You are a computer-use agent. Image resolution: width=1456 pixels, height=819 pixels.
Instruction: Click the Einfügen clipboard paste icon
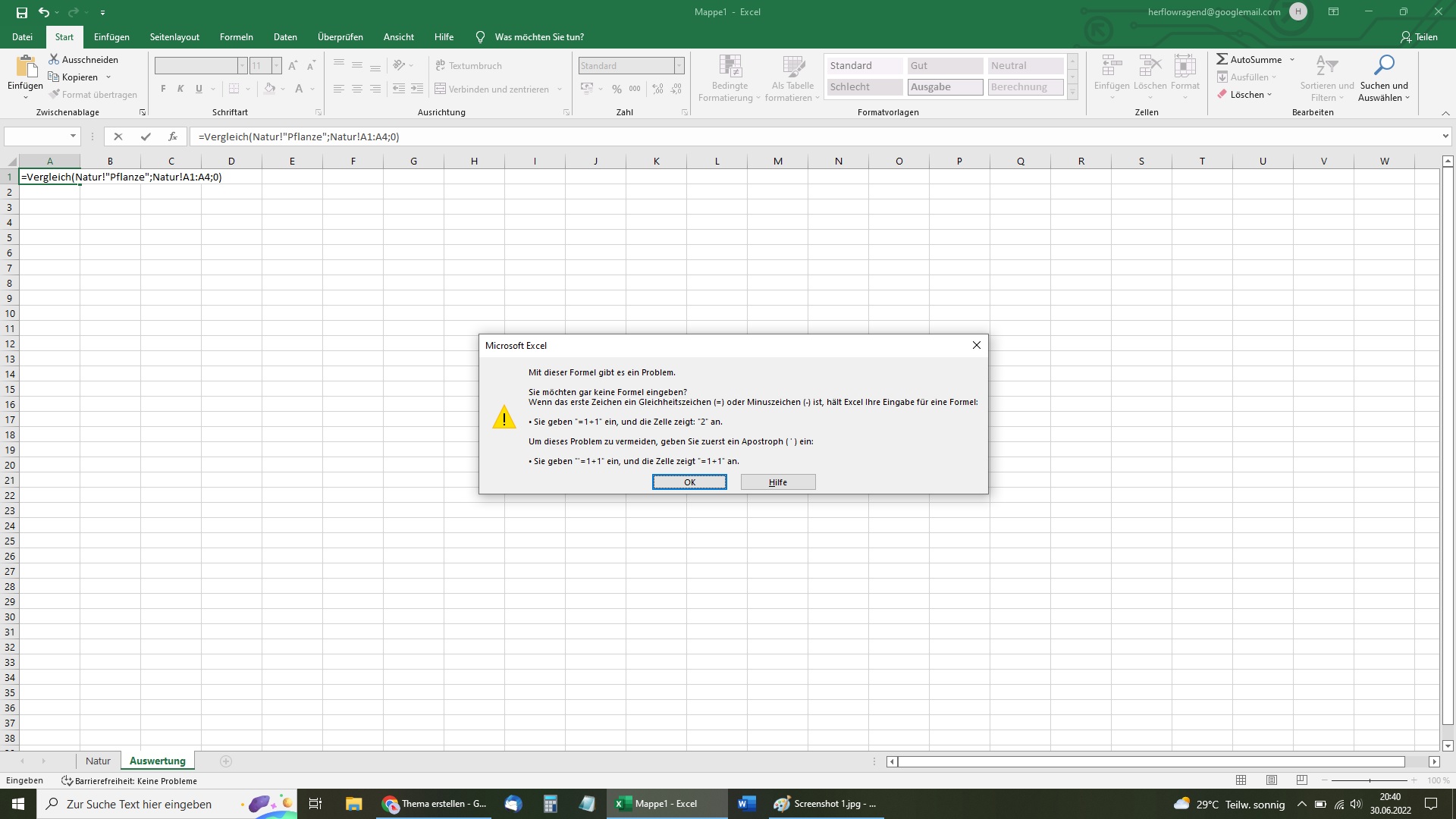point(26,66)
